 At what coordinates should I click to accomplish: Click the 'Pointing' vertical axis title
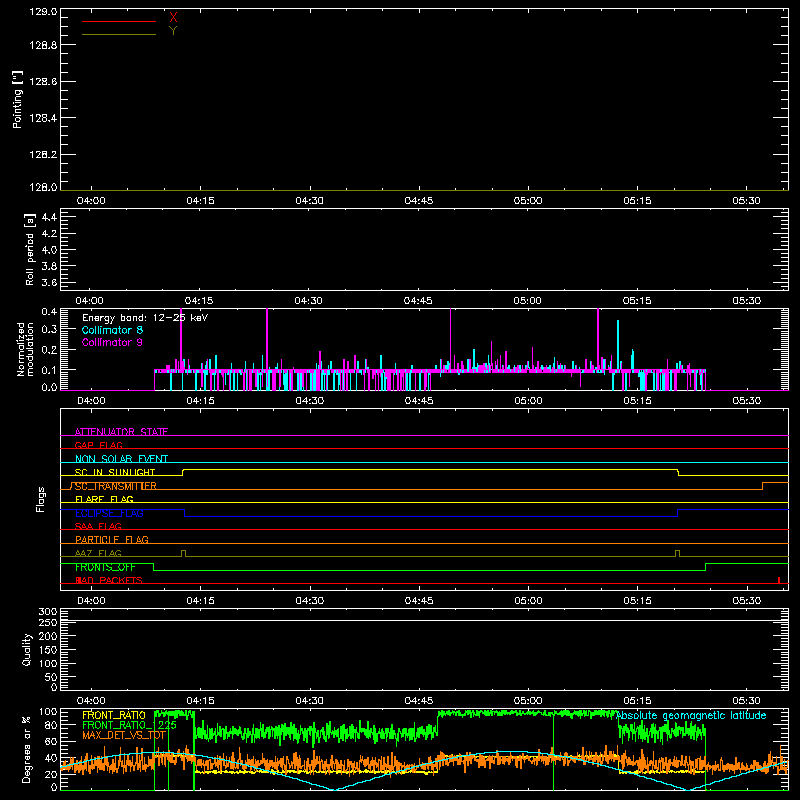[17, 100]
